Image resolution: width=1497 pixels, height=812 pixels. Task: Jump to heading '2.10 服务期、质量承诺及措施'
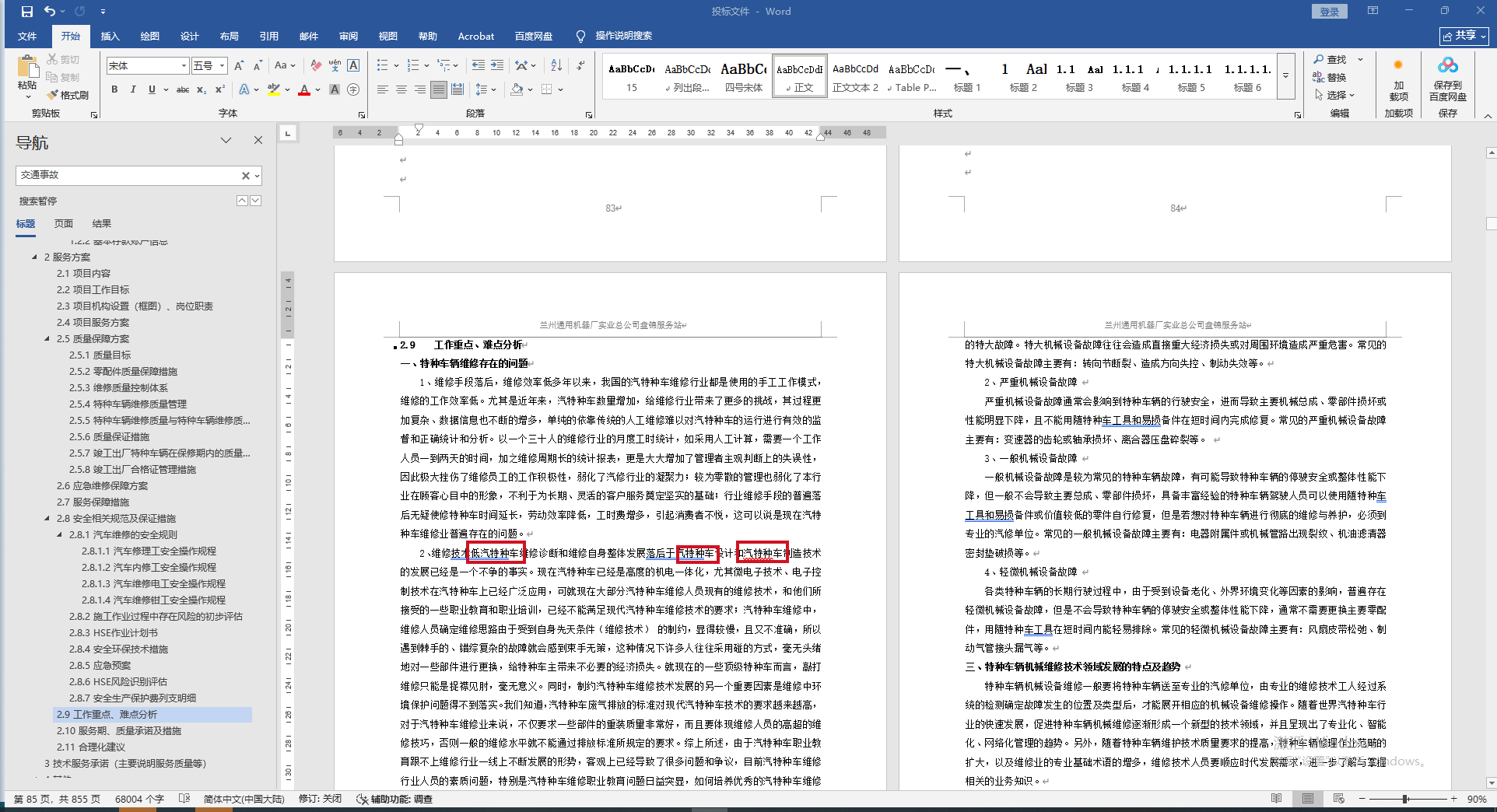pyautogui.click(x=119, y=730)
